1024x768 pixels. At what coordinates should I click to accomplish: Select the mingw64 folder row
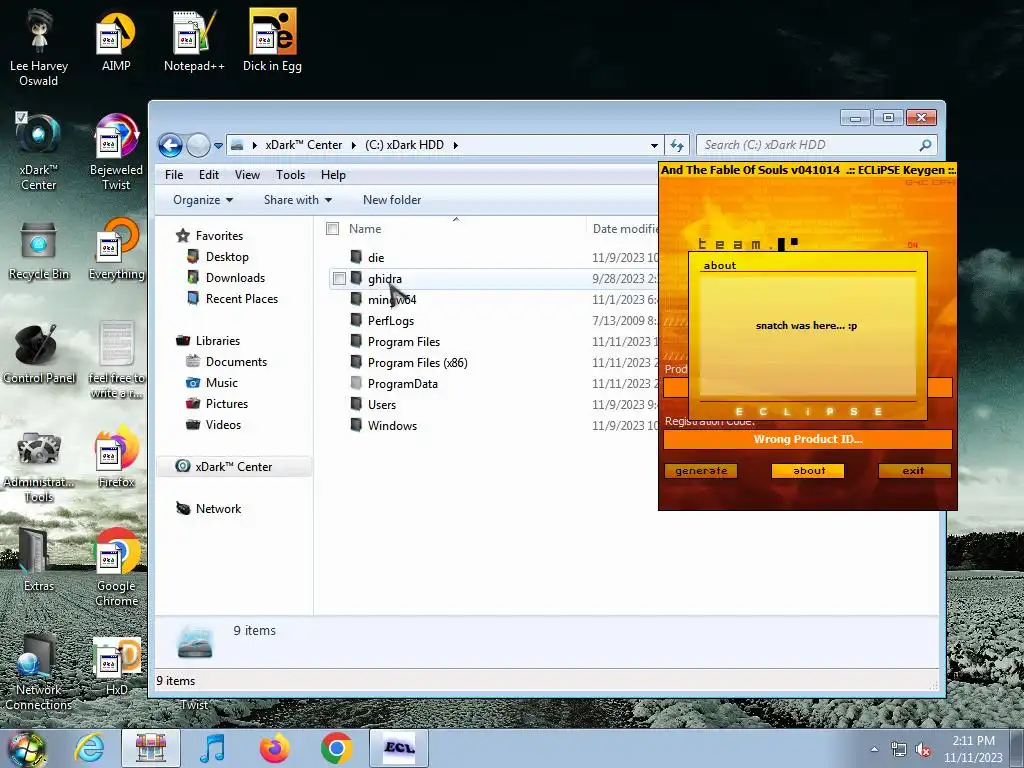392,300
